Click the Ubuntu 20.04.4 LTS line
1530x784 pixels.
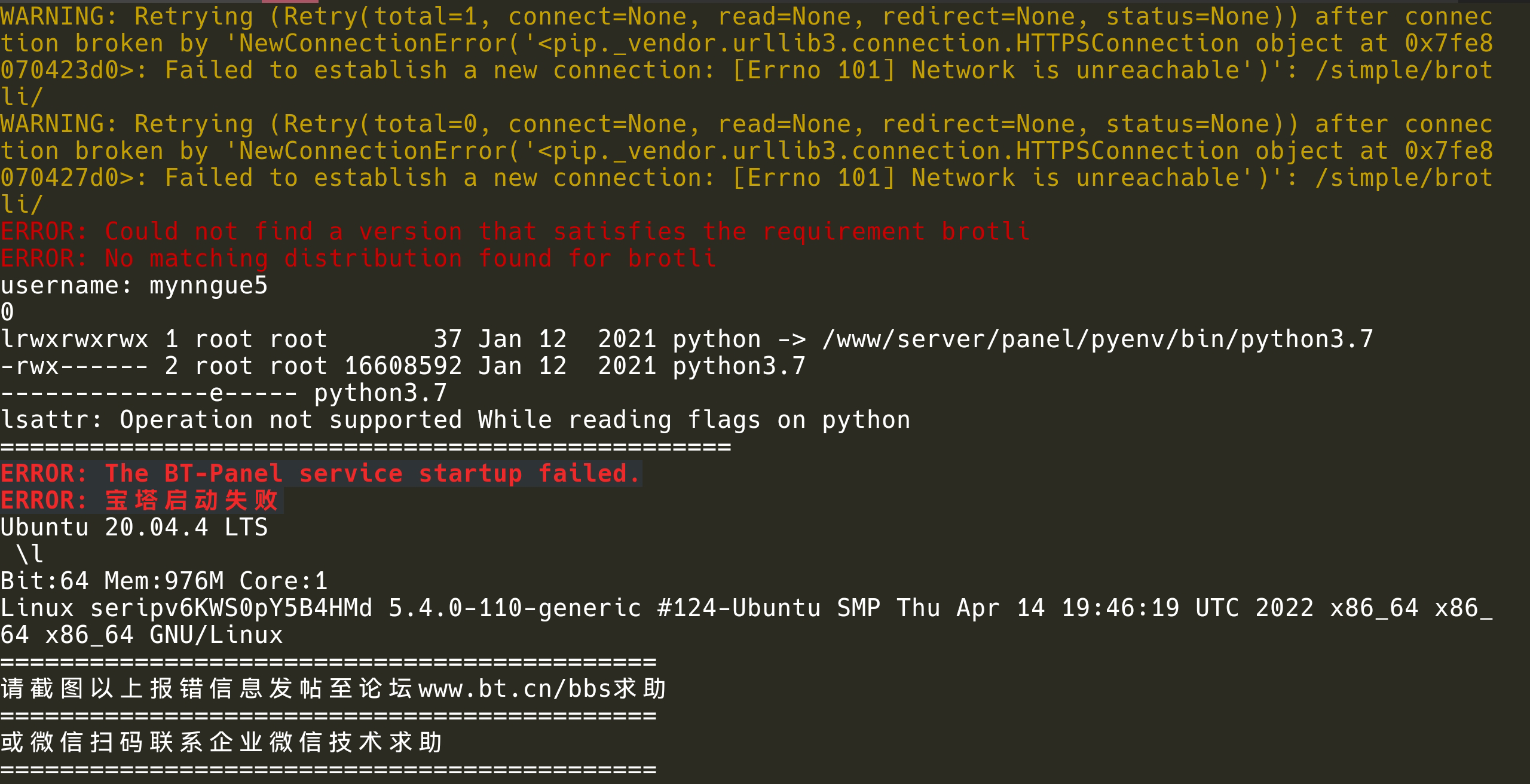[x=134, y=528]
